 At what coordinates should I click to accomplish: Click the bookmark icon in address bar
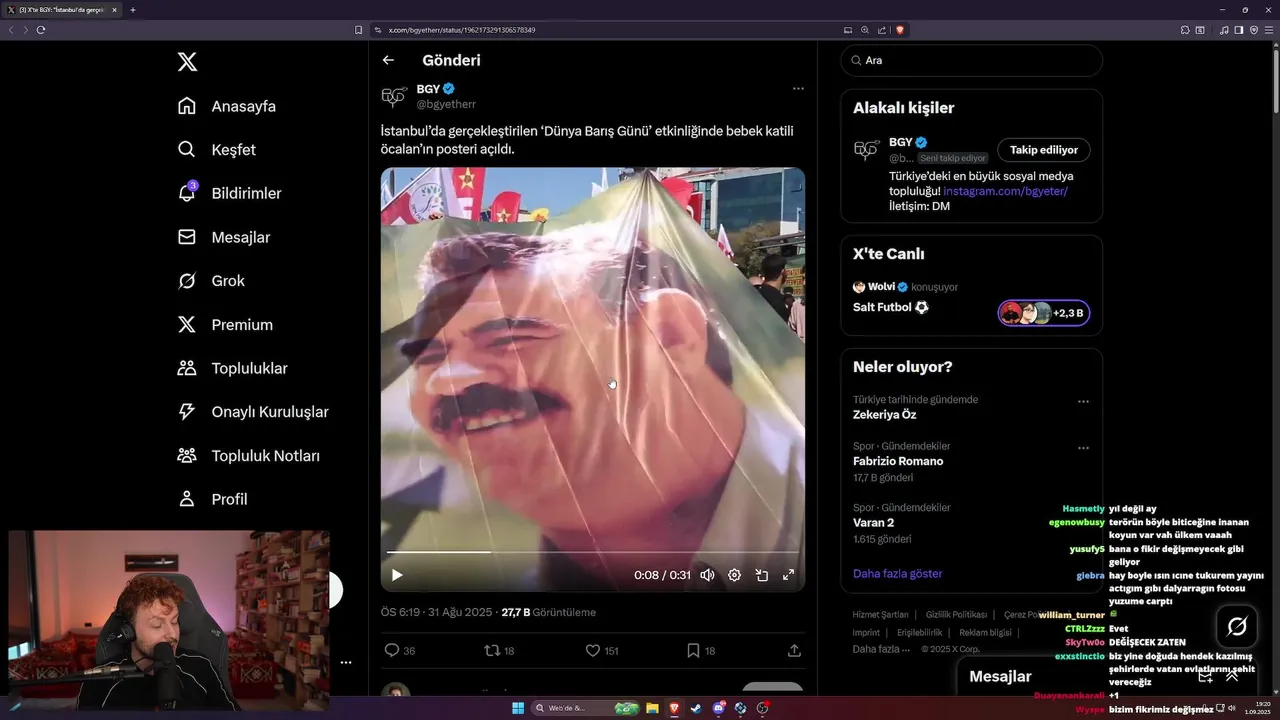(x=359, y=30)
